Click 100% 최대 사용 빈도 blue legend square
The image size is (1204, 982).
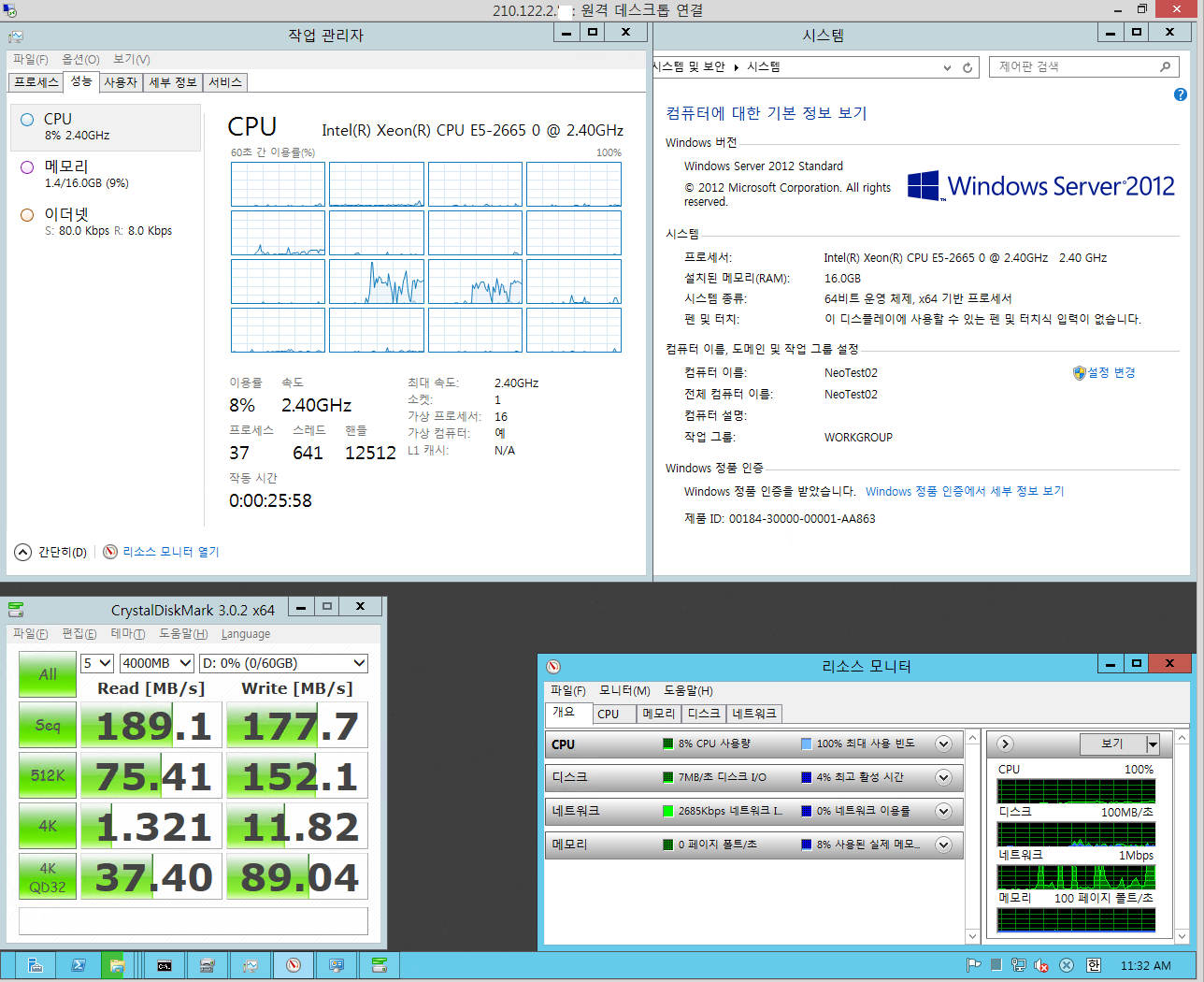806,744
